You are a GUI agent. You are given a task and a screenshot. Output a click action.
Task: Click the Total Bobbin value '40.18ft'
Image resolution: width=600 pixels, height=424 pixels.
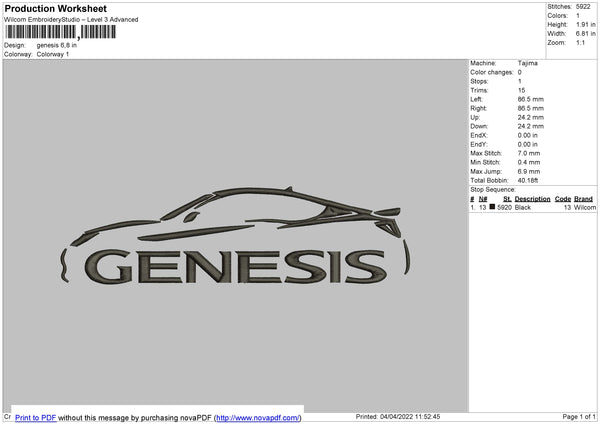click(x=528, y=180)
